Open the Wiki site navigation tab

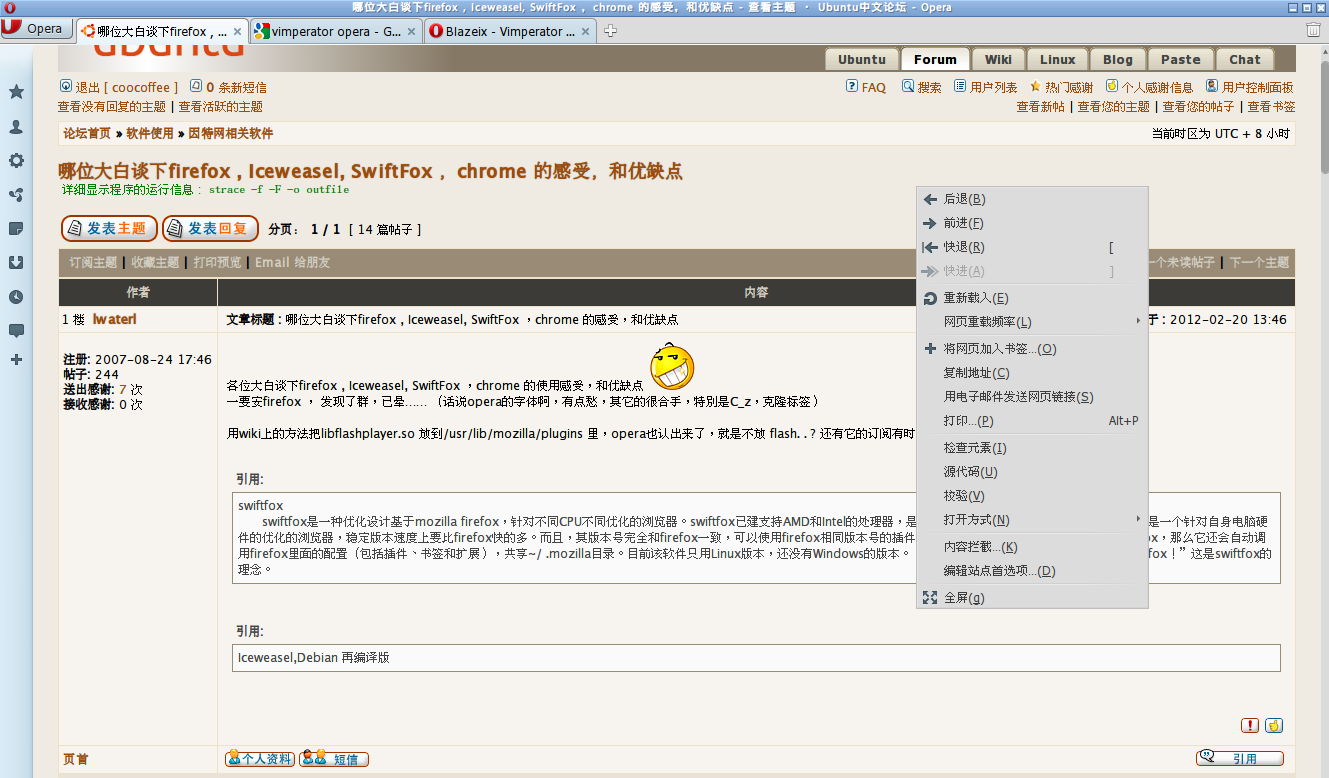point(997,59)
